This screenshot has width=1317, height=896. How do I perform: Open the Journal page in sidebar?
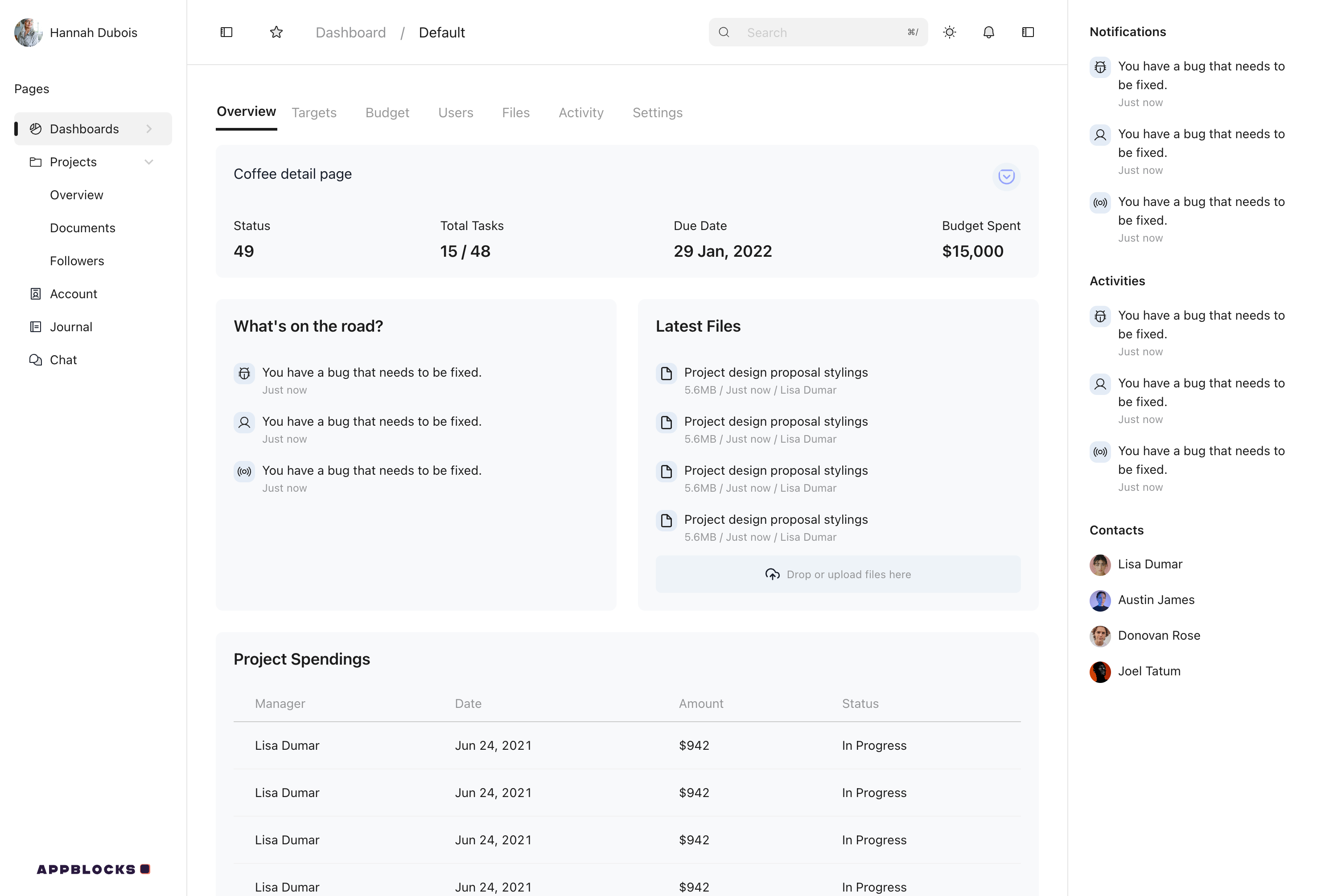coord(71,327)
